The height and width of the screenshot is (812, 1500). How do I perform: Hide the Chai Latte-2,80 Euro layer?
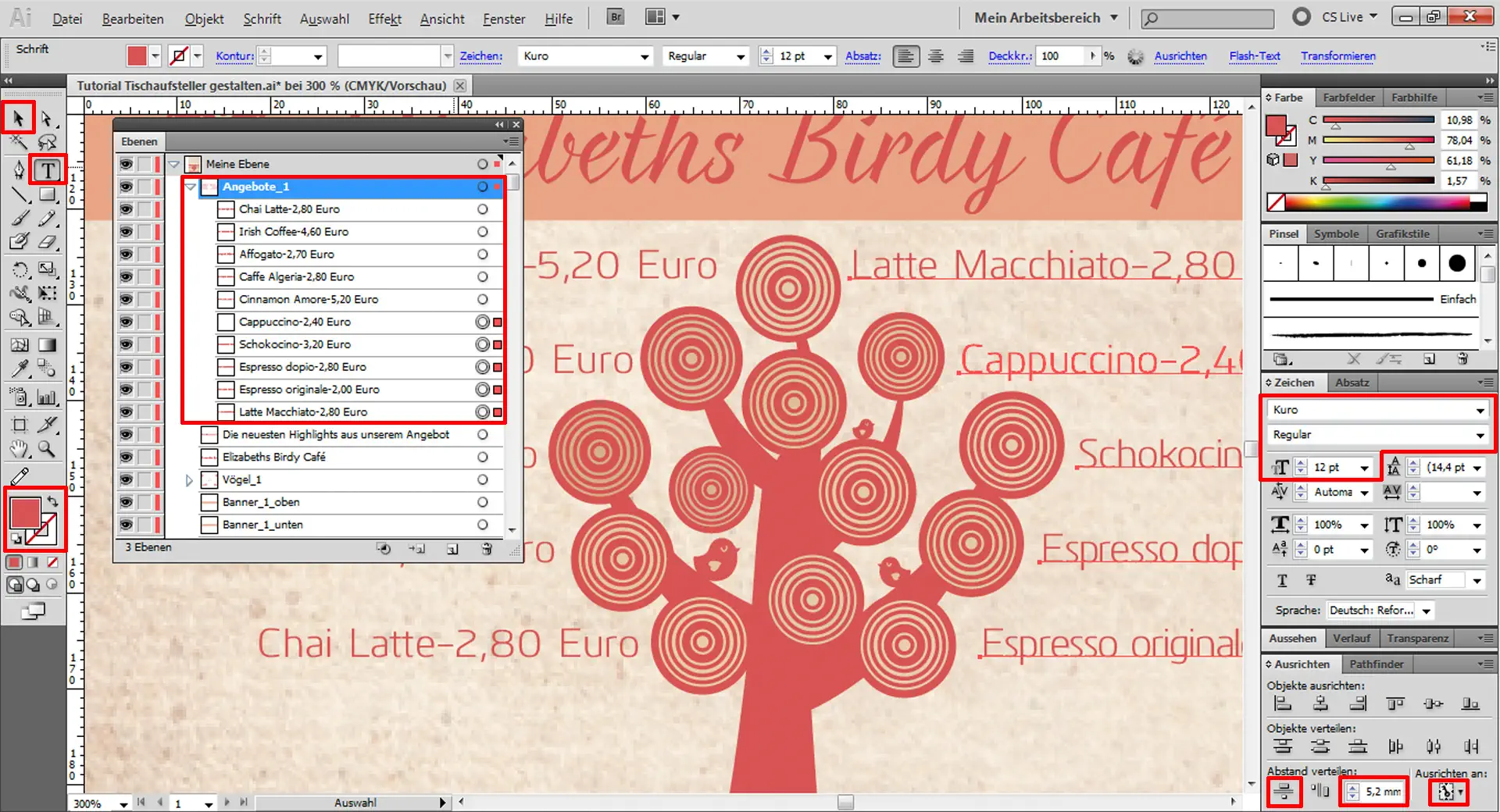(126, 209)
